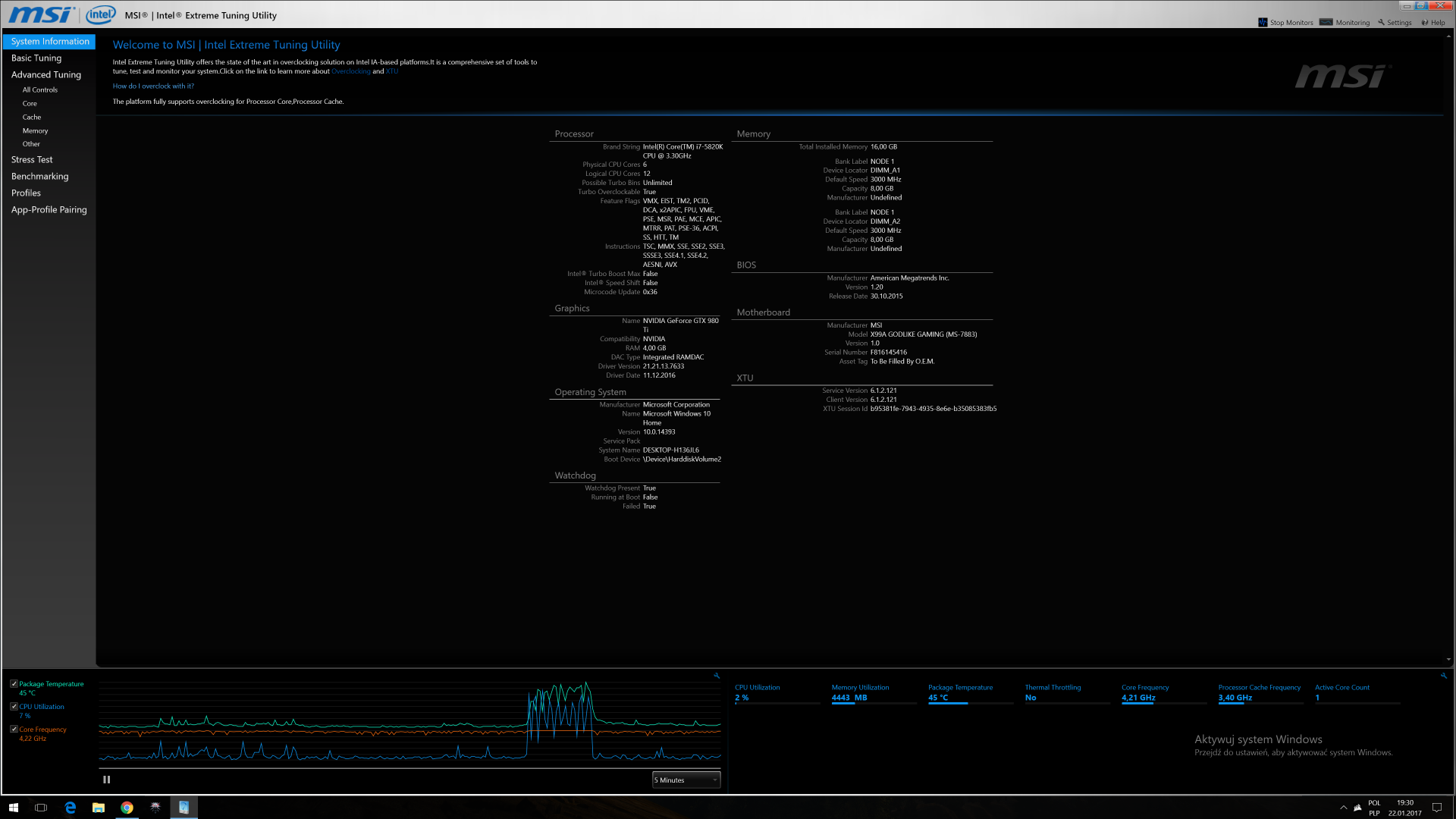Open the Profiles section
1456x819 pixels.
click(x=26, y=193)
